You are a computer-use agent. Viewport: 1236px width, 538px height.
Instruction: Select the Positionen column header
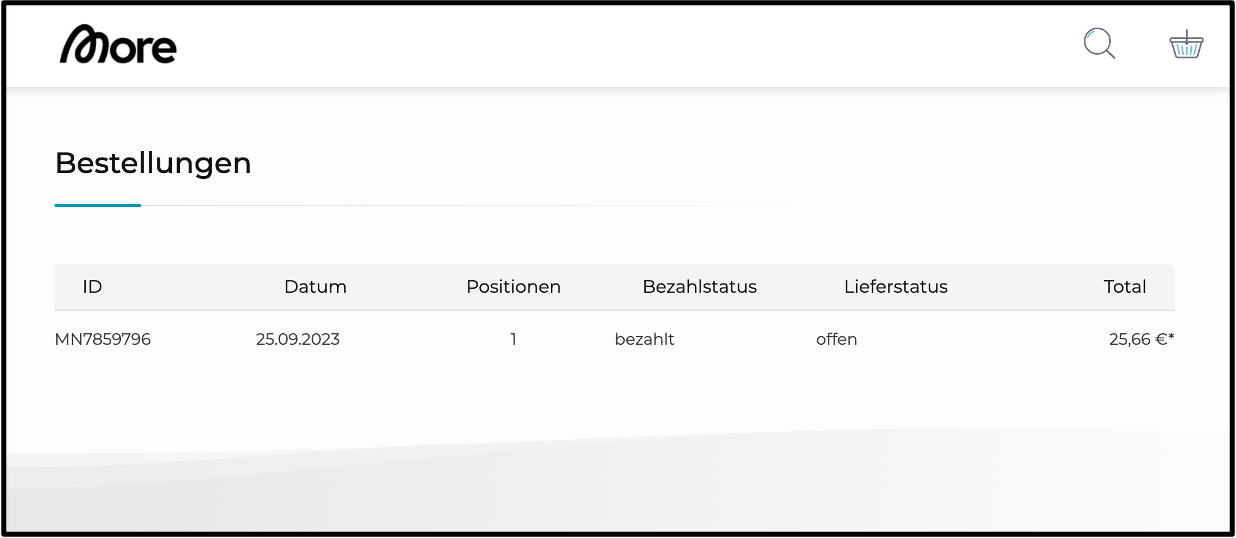[513, 287]
